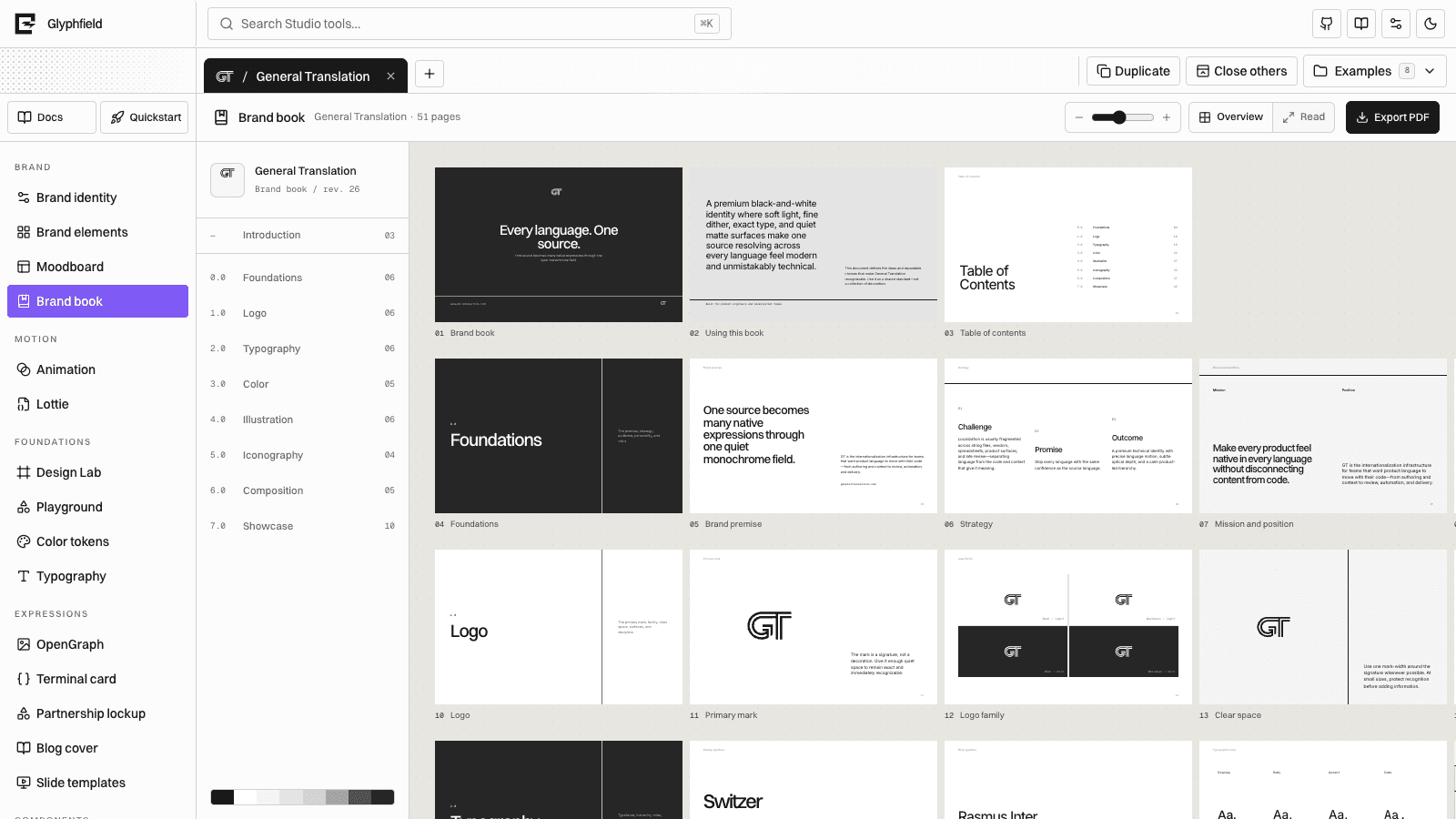The width and height of the screenshot is (1456, 819).
Task: Switch to Read mode
Action: (1304, 117)
